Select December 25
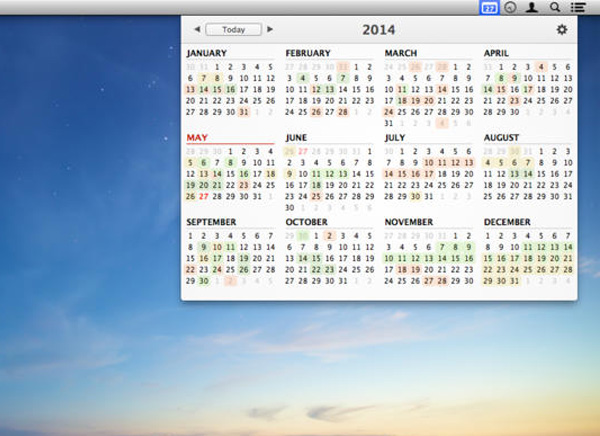The height and width of the screenshot is (436, 600). point(528,269)
